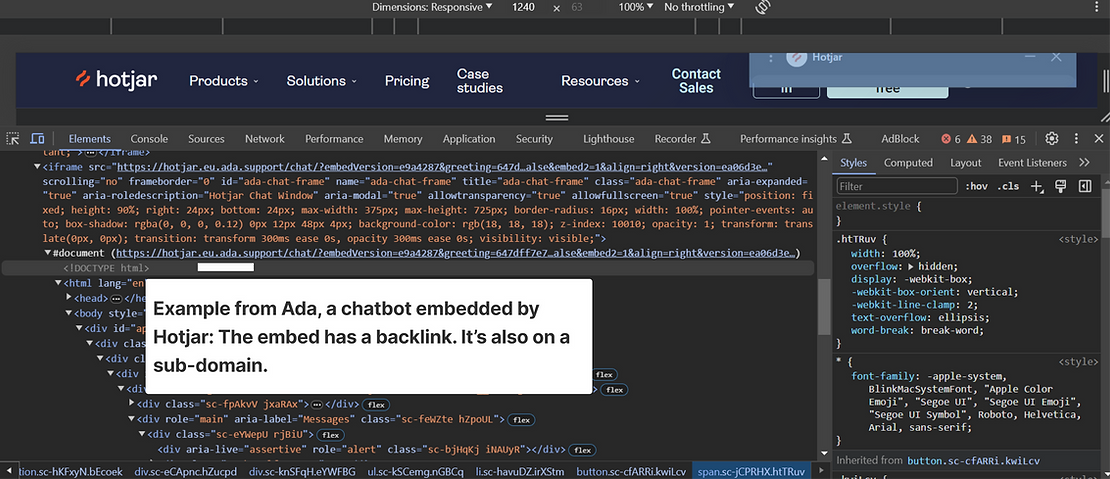The width and height of the screenshot is (1110, 479).
Task: Open the Performance tab
Action: 334,139
